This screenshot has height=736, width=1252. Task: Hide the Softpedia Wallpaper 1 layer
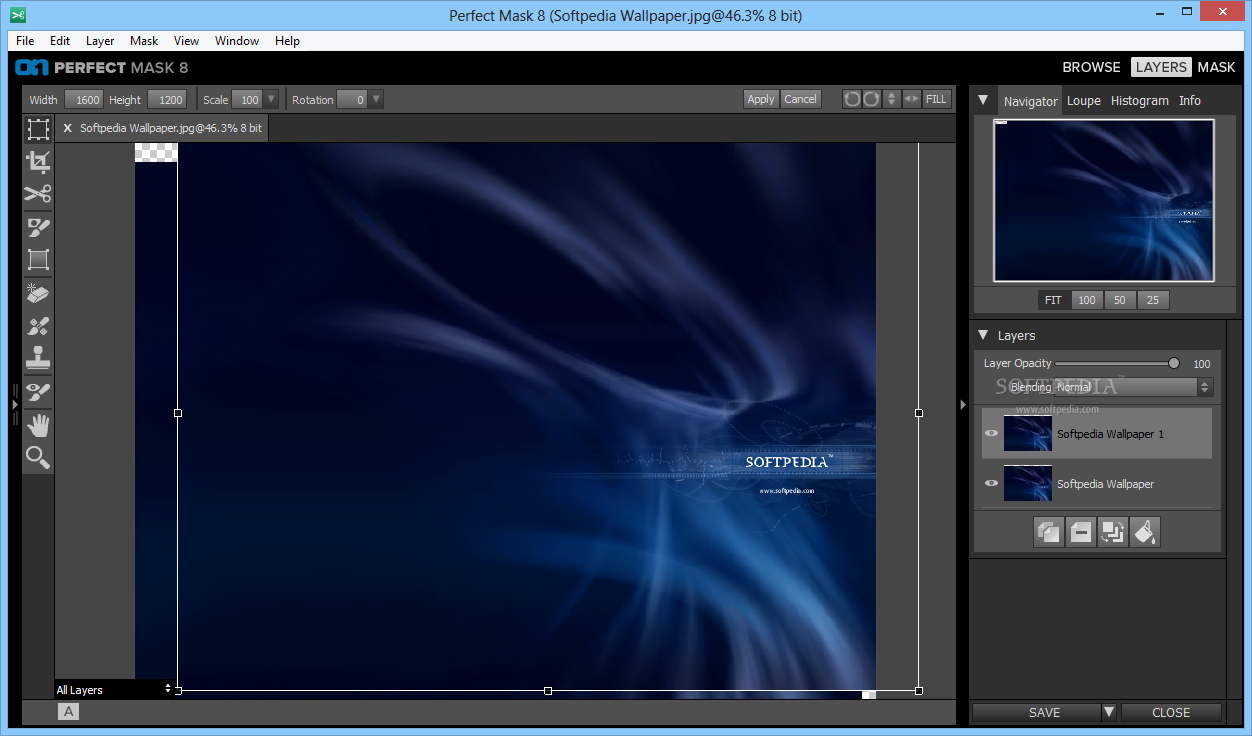point(991,433)
